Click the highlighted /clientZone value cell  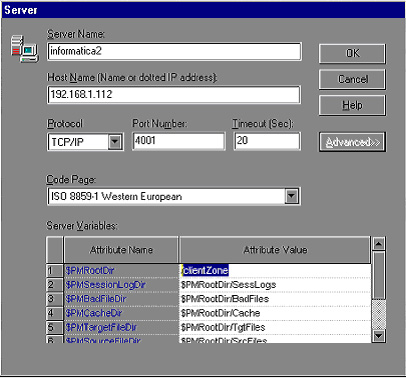point(275,270)
